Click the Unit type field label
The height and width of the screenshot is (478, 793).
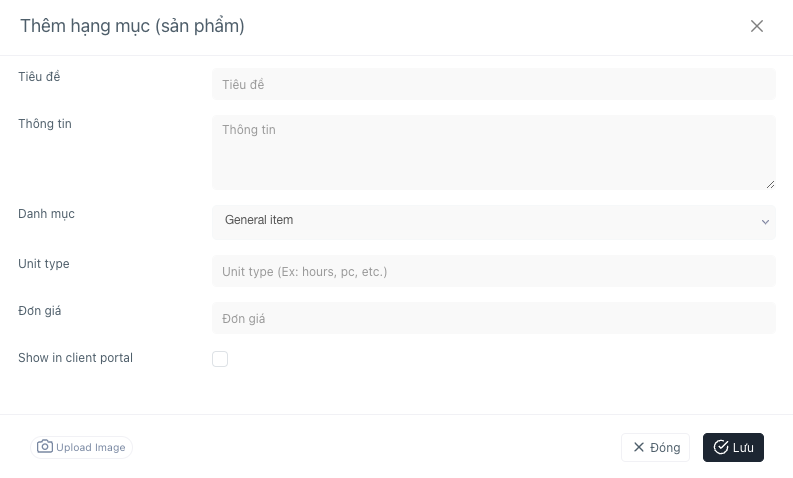pos(43,264)
